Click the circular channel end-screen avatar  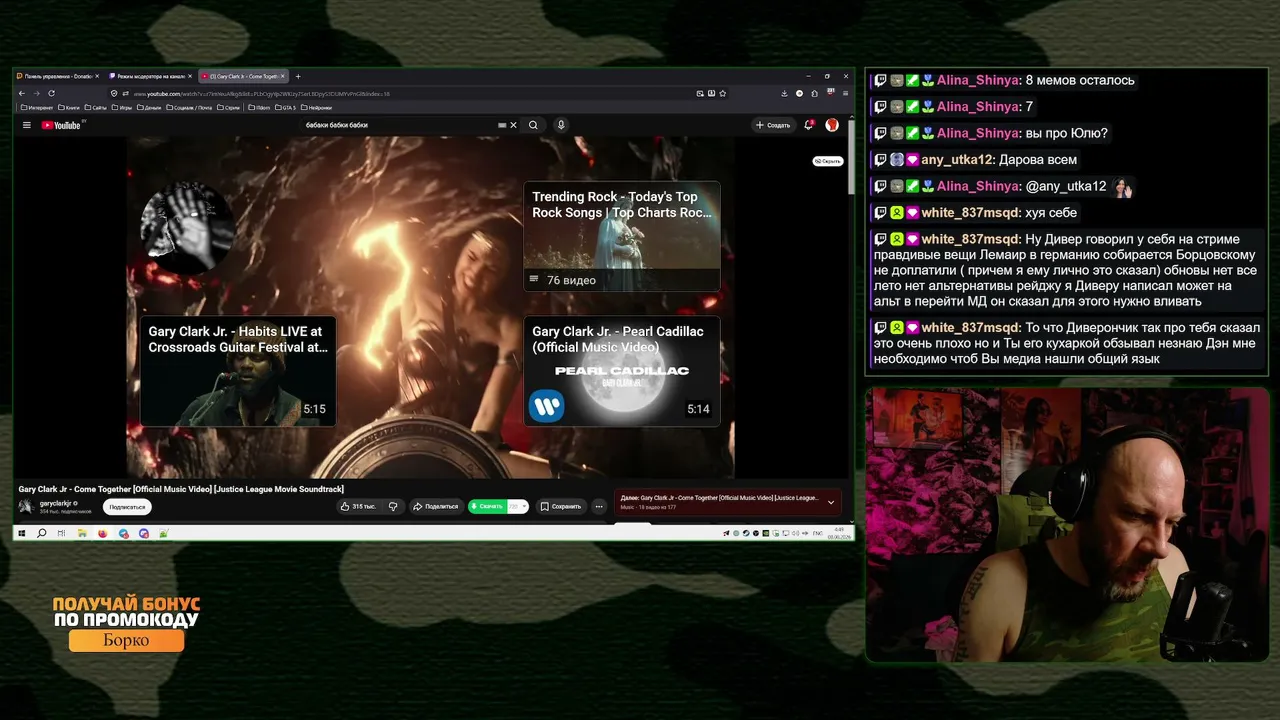[188, 229]
